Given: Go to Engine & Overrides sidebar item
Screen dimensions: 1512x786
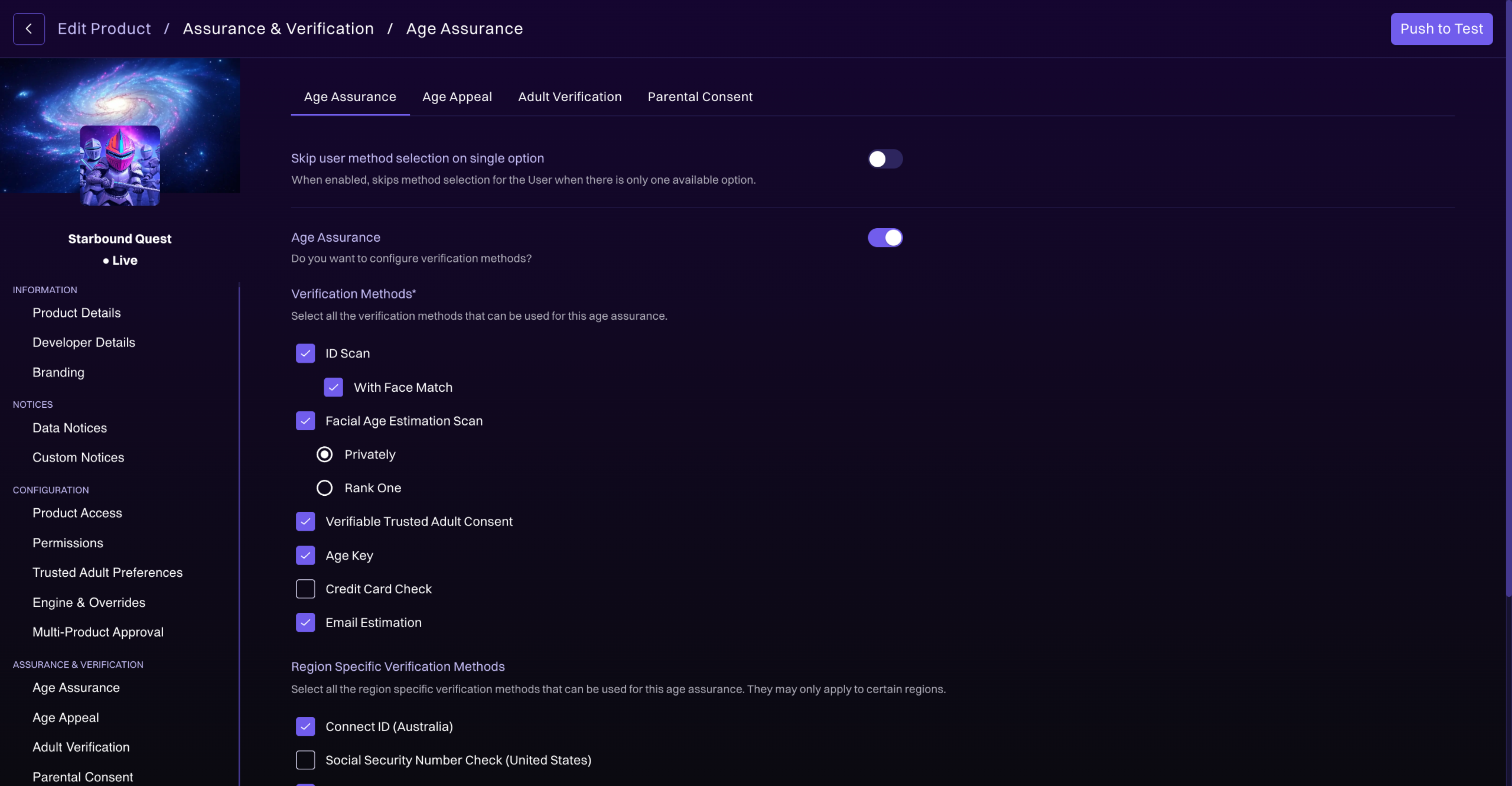Looking at the screenshot, I should (89, 603).
